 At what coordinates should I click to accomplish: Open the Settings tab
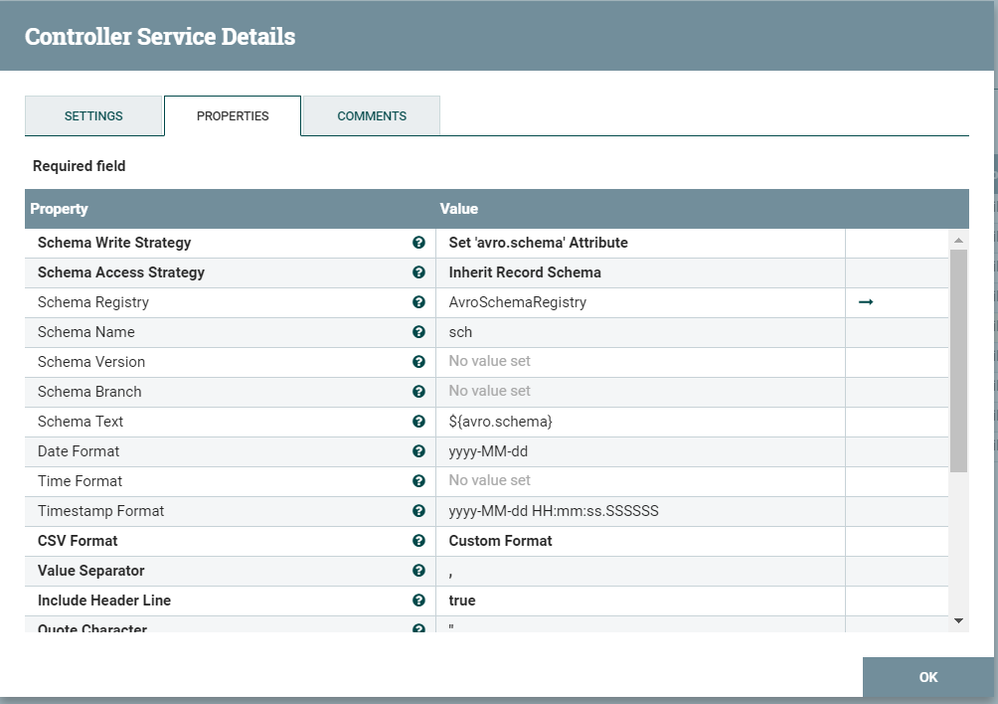click(93, 116)
